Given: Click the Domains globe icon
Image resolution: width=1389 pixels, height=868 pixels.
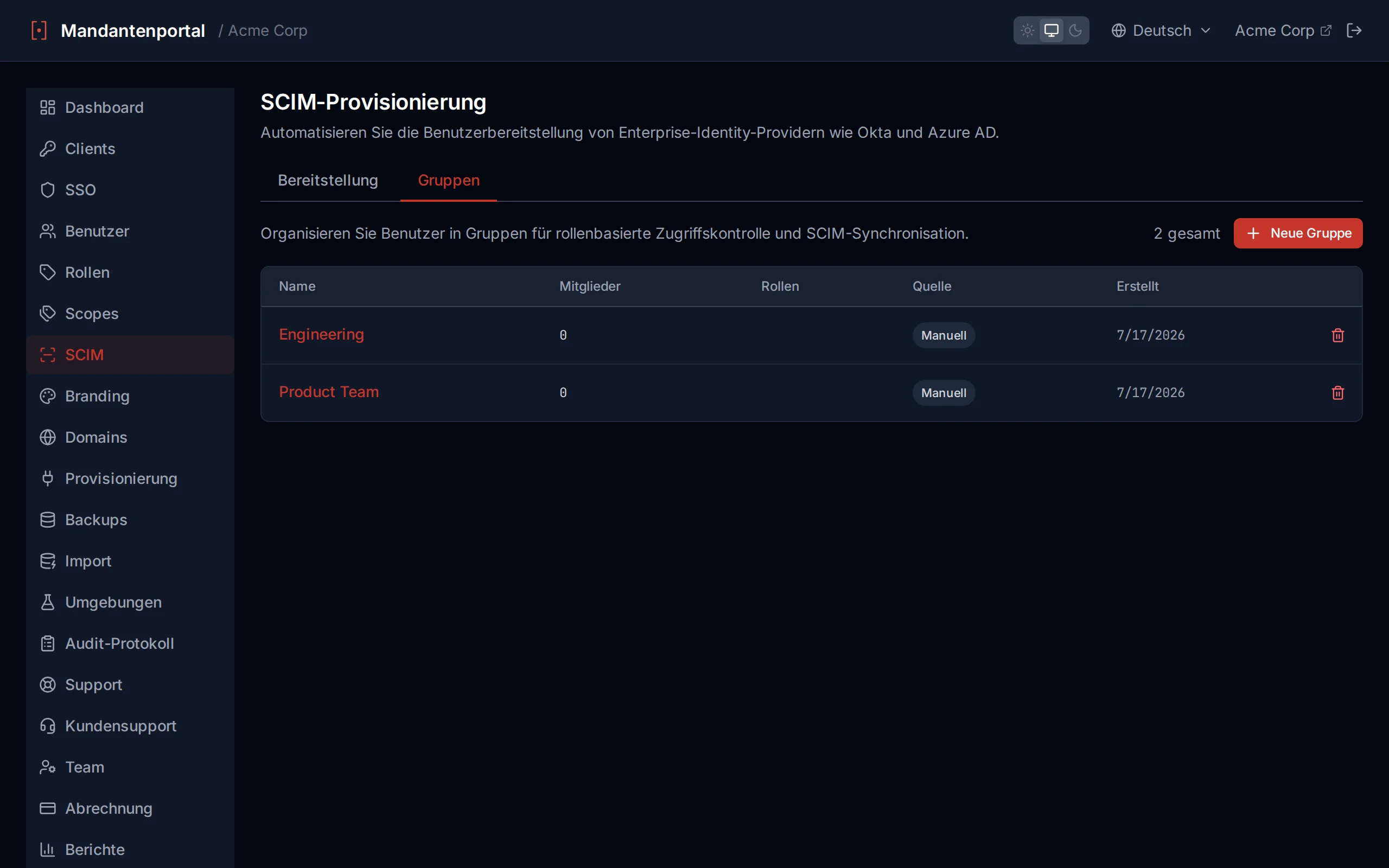Looking at the screenshot, I should (x=48, y=437).
